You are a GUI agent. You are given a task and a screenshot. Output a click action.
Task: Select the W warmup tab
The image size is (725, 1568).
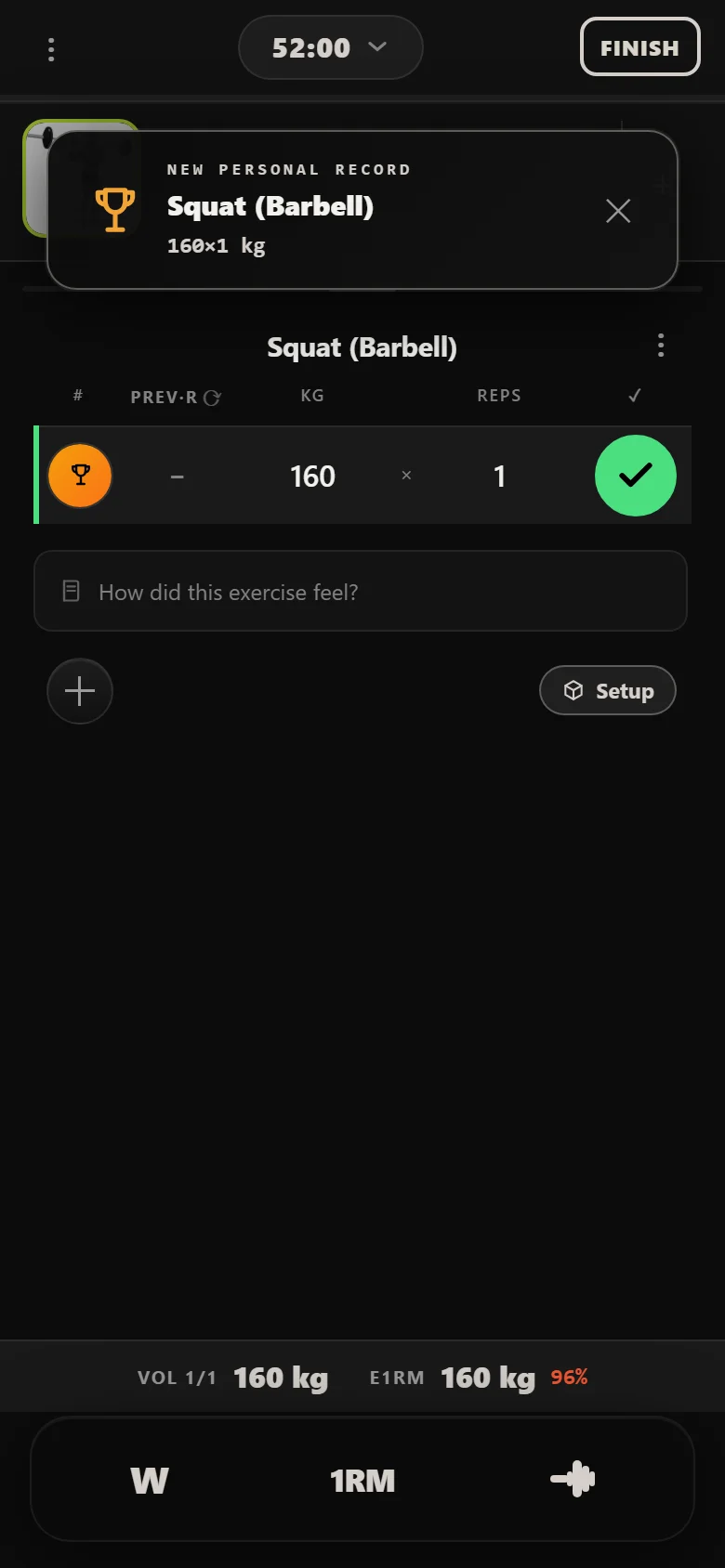tap(150, 1480)
